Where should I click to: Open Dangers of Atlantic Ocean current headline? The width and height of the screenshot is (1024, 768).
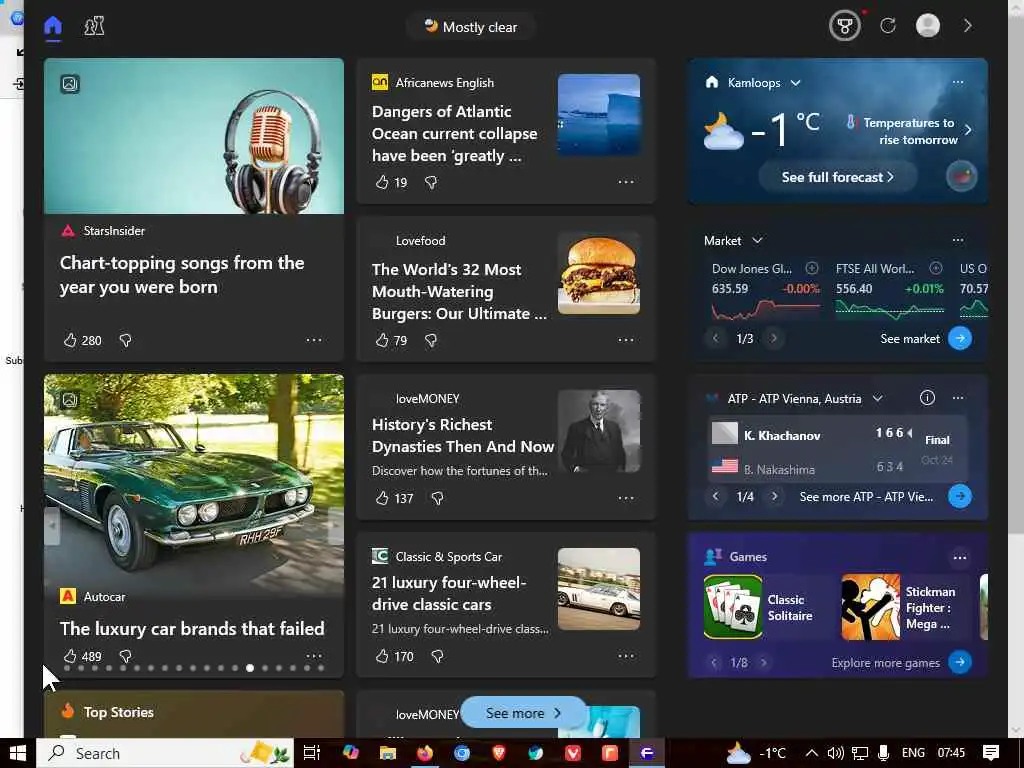455,134
